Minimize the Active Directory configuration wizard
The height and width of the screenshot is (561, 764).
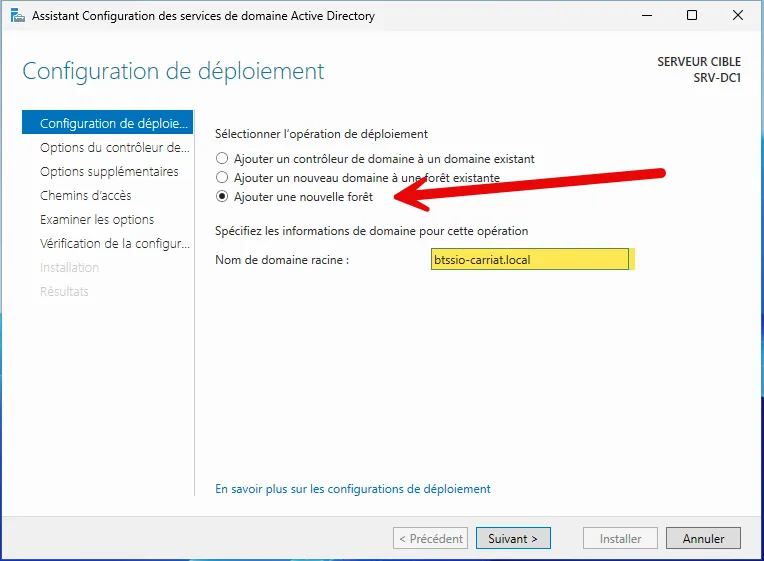645,16
